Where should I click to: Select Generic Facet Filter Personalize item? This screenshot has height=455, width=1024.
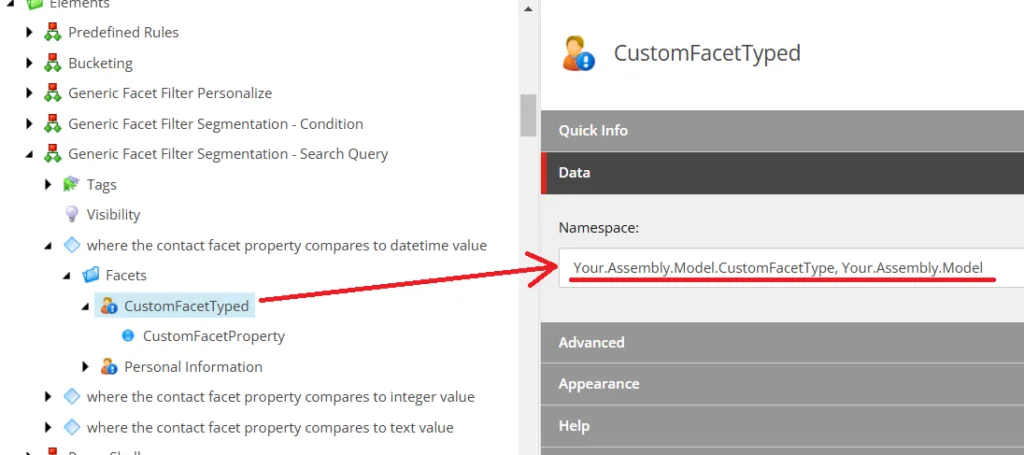click(170, 93)
